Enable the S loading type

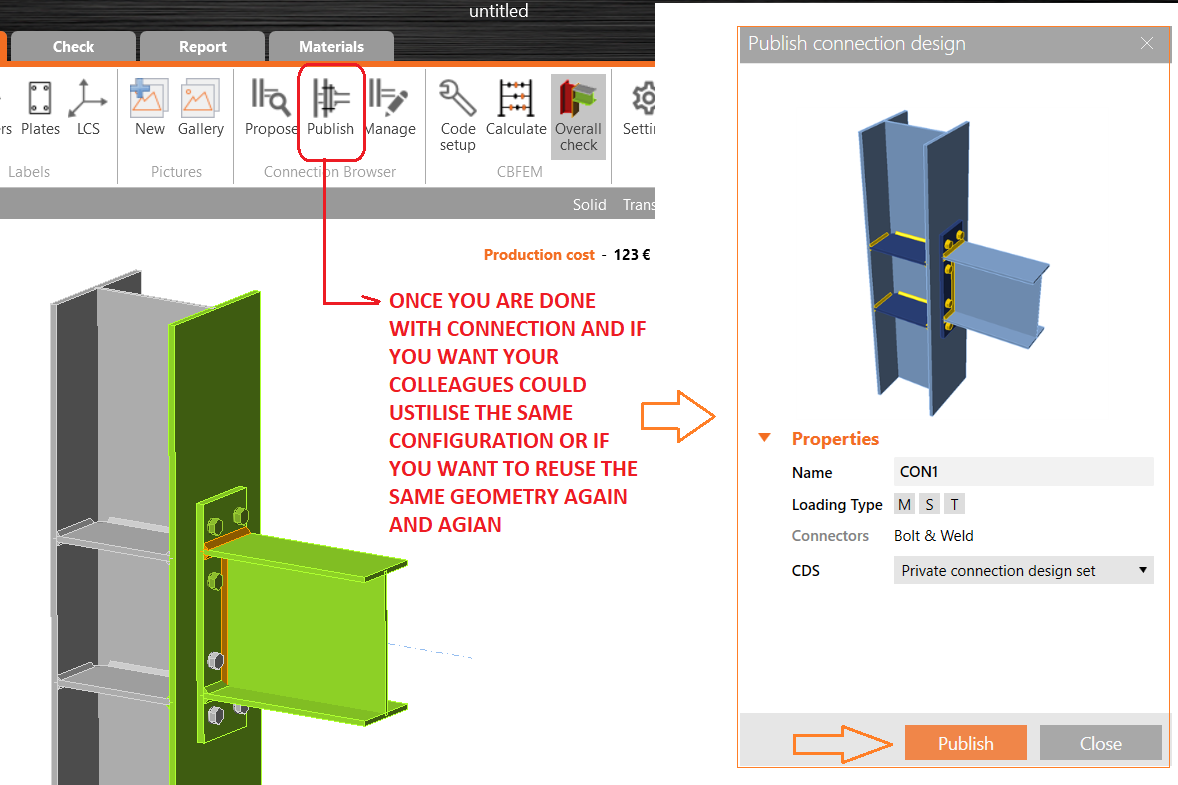pos(928,504)
